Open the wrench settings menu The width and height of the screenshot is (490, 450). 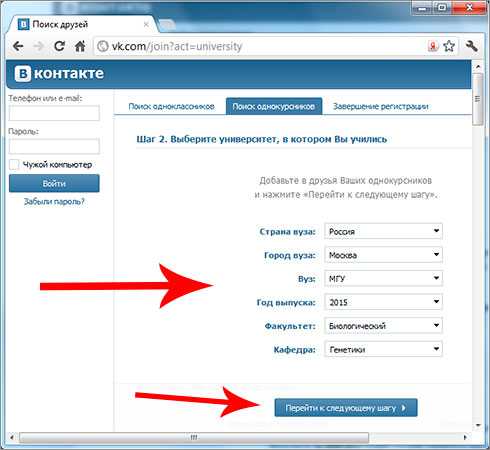pos(472,46)
